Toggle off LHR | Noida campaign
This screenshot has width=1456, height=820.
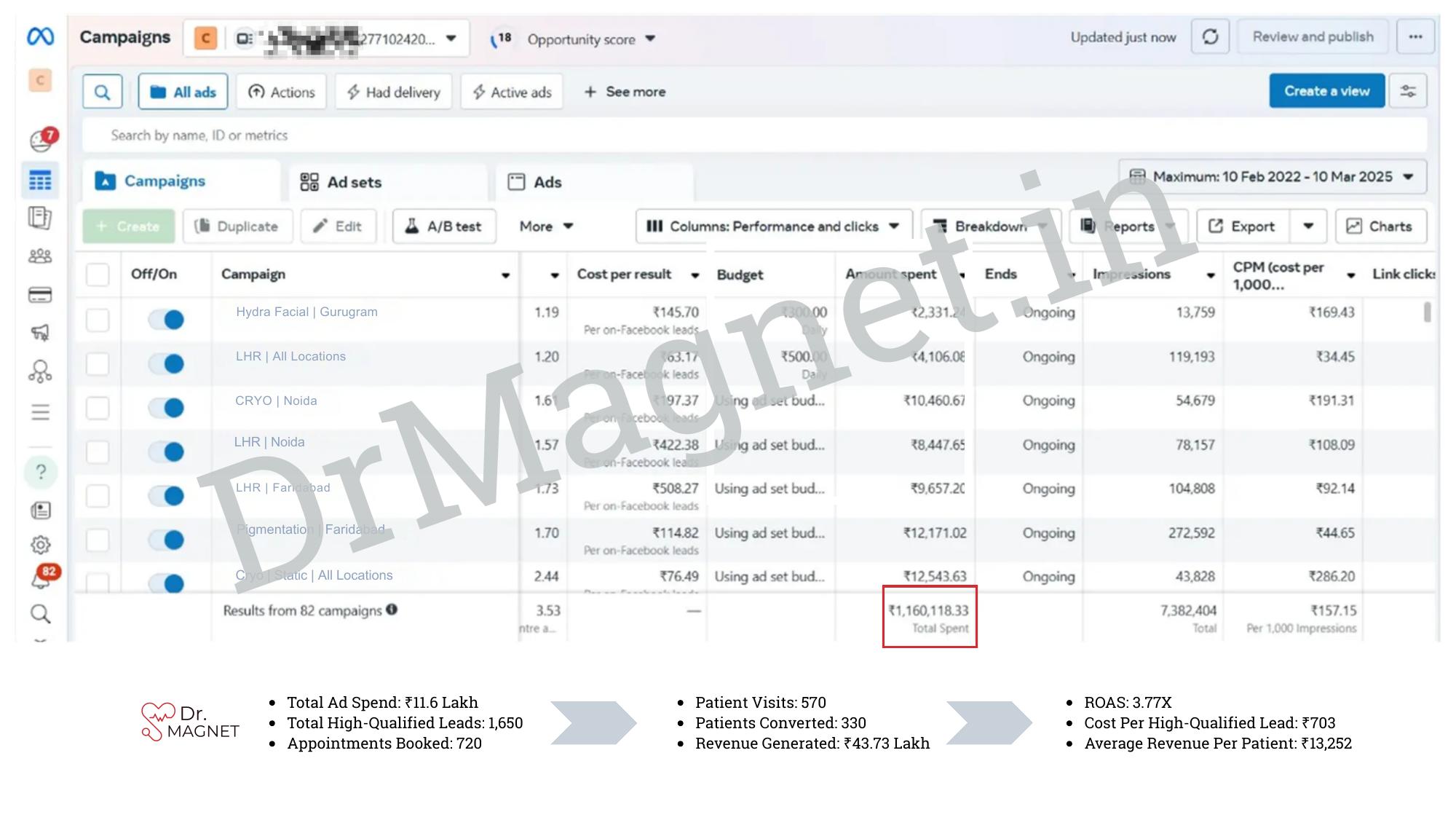167,452
